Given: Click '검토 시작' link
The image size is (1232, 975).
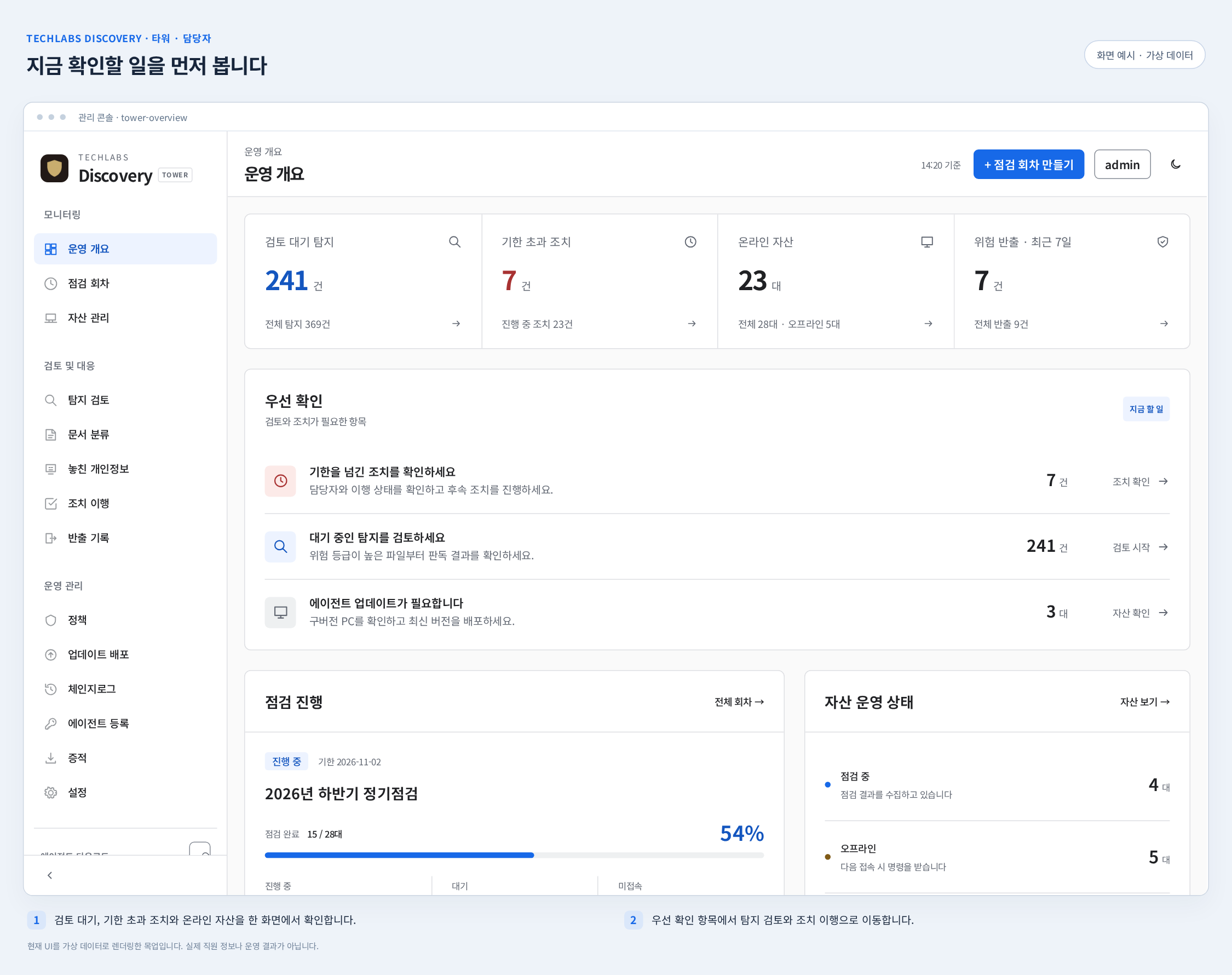Looking at the screenshot, I should click(x=1140, y=547).
